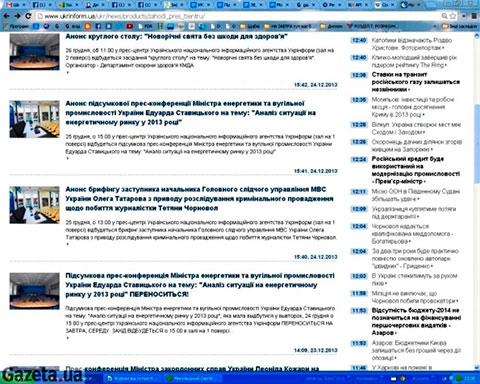The height and width of the screenshot is (384, 480).
Task: Click the more arrow under the Татарова briefing summary
Action: (x=68, y=244)
